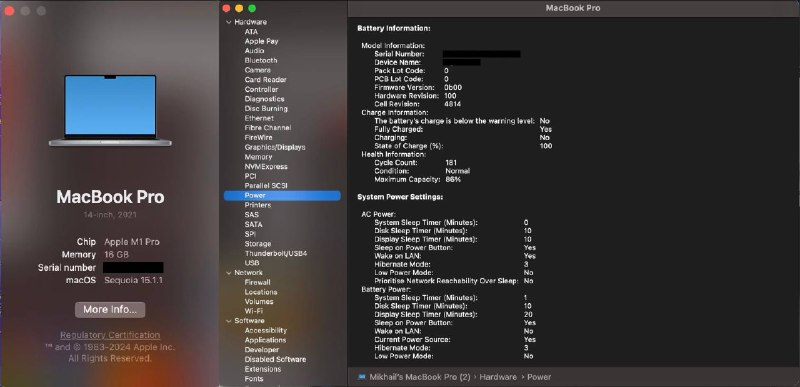The height and width of the screenshot is (387, 800).
Task: Select Applications under Software
Action: pos(265,340)
